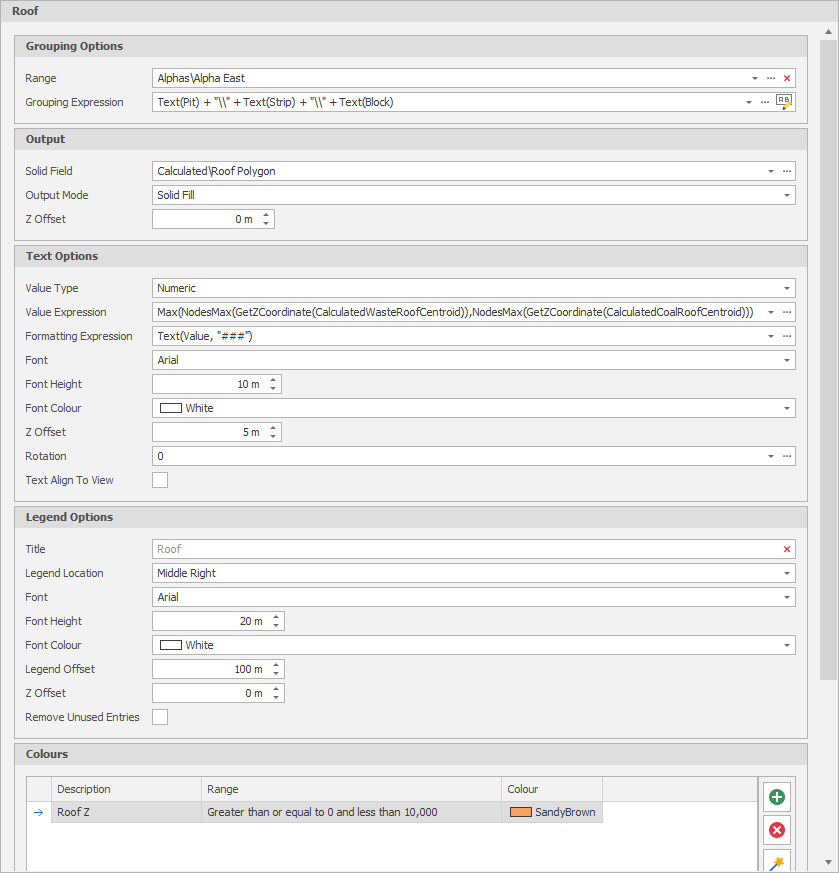This screenshot has height=873, width=839.
Task: Delete the selected colour entry
Action: pyautogui.click(x=776, y=829)
